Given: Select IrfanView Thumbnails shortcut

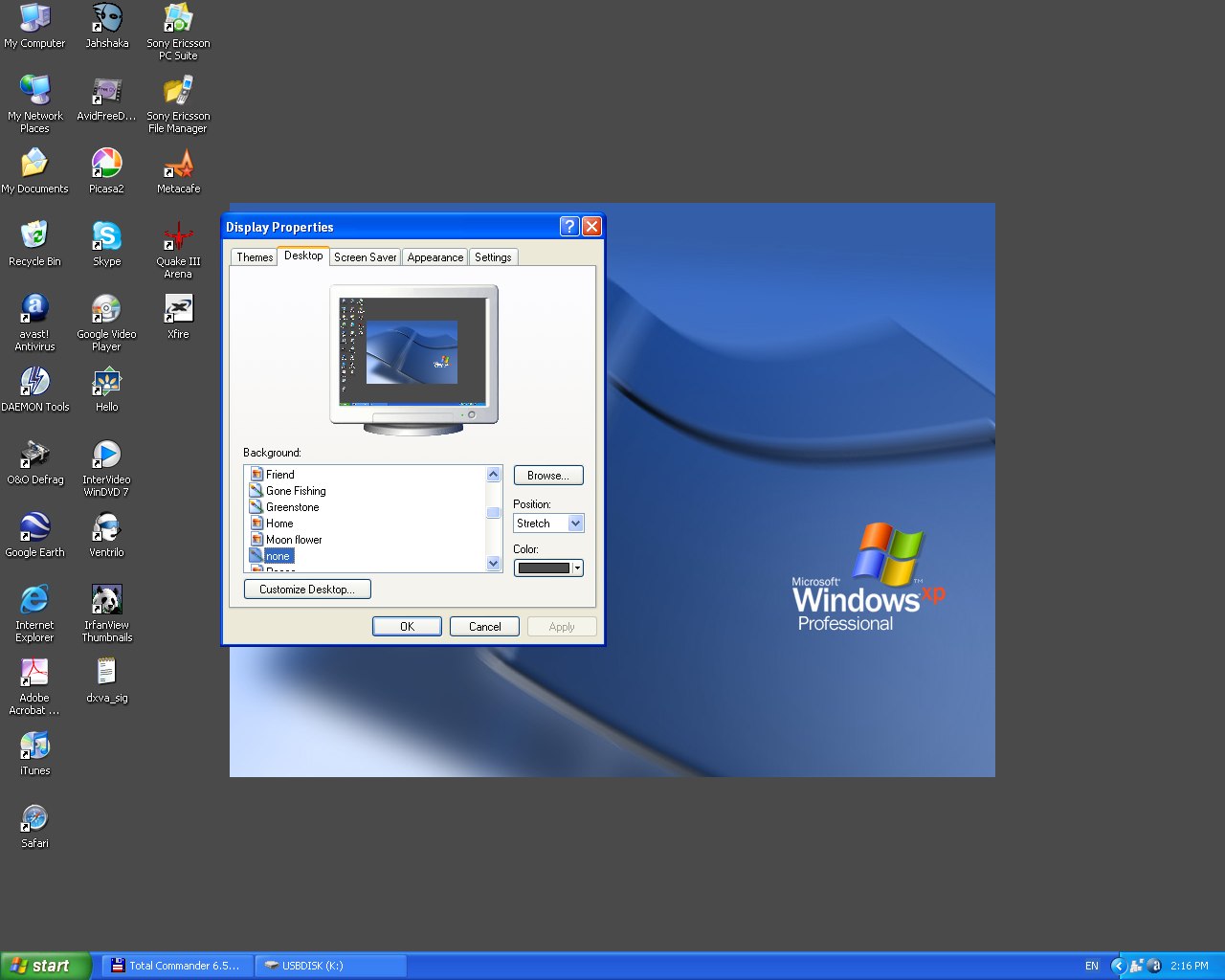Looking at the screenshot, I should coord(106,613).
